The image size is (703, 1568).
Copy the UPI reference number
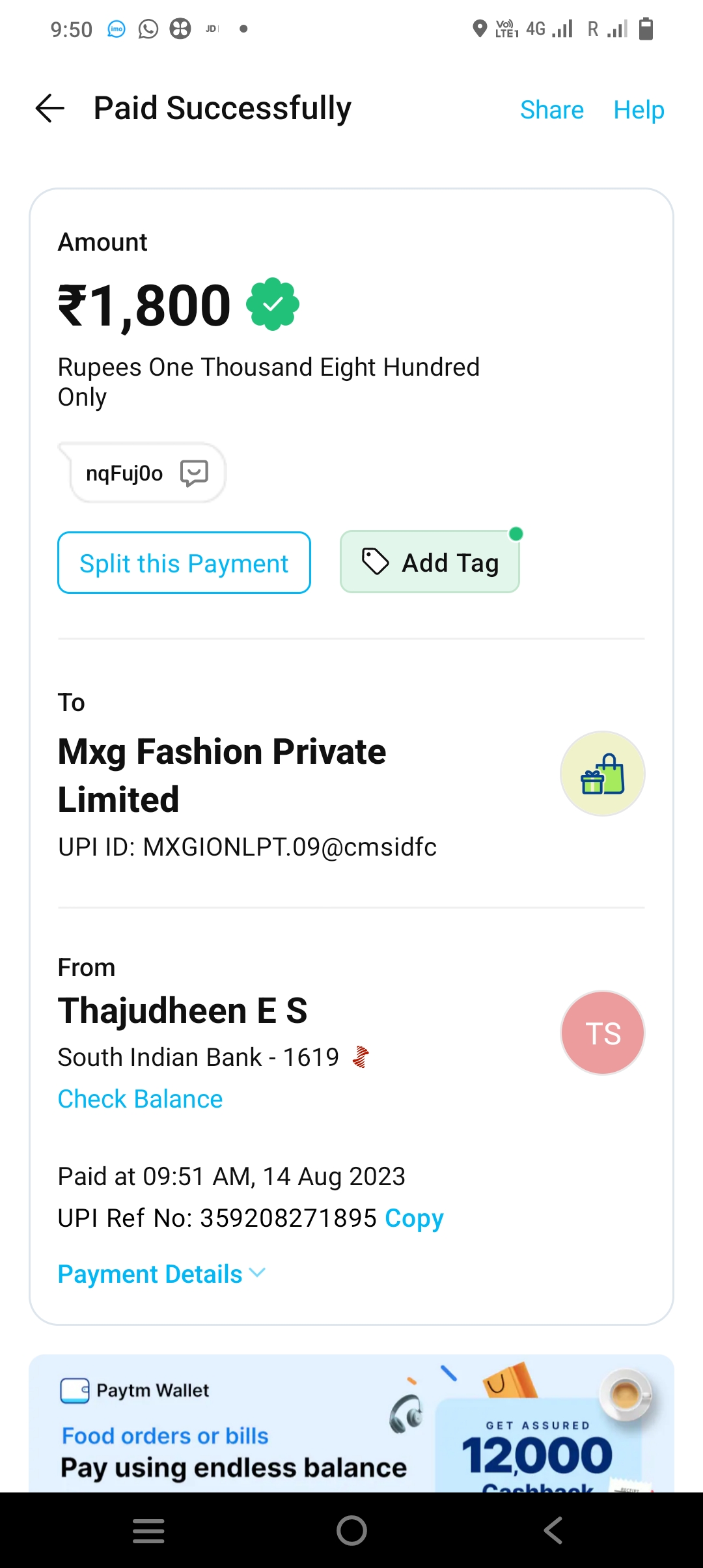414,1218
